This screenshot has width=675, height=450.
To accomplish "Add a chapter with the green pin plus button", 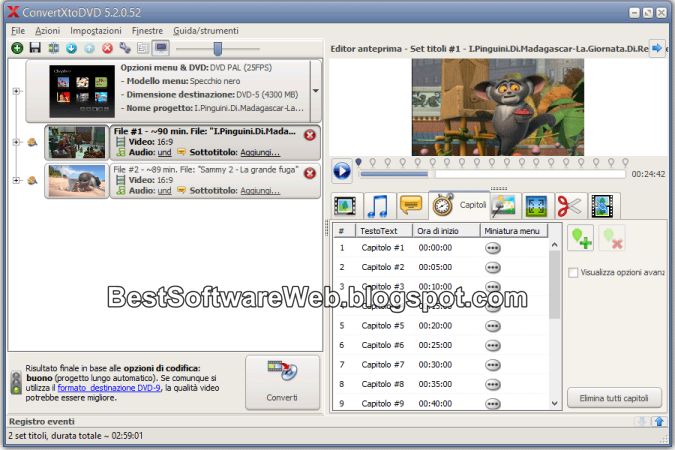I will coord(581,238).
